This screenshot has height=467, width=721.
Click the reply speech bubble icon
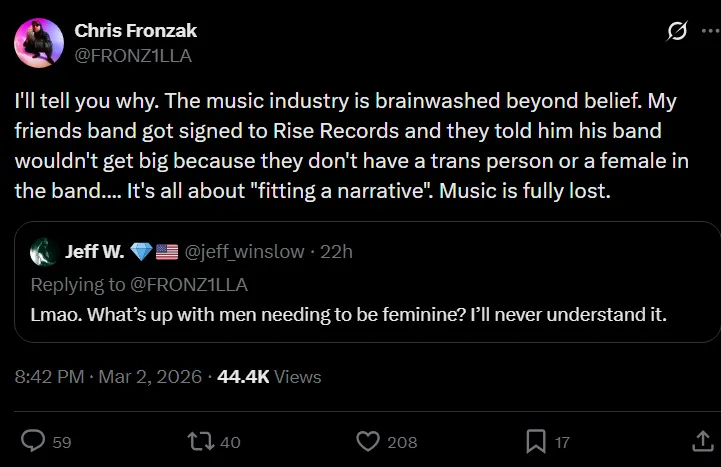pos(34,441)
